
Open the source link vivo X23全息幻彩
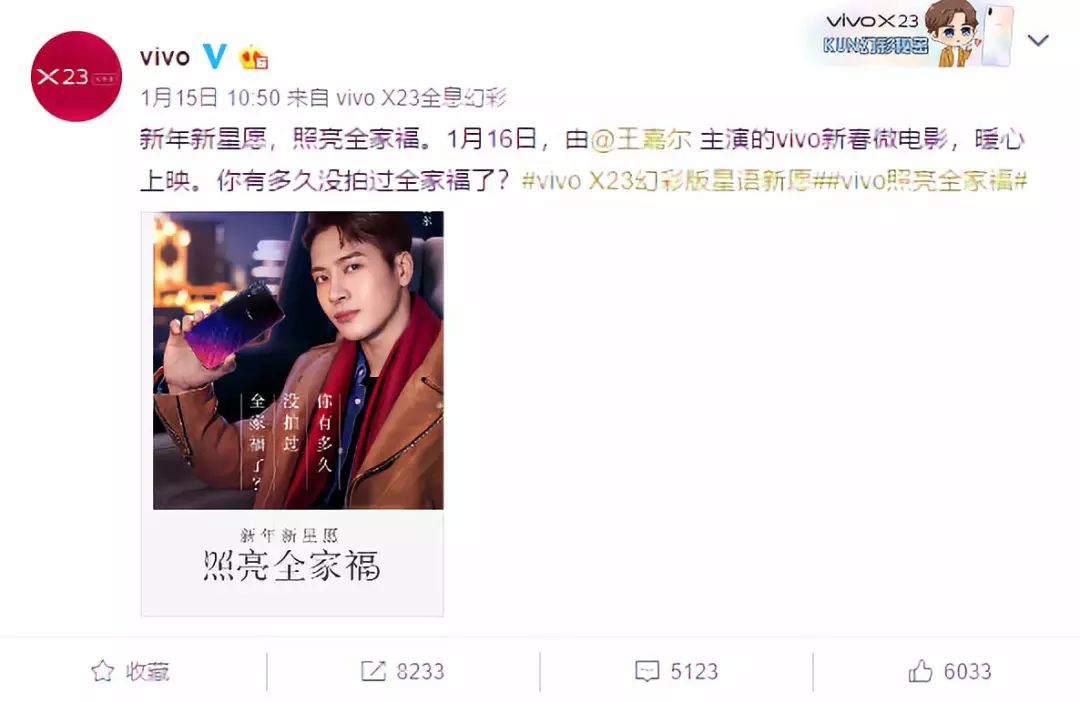coord(422,98)
